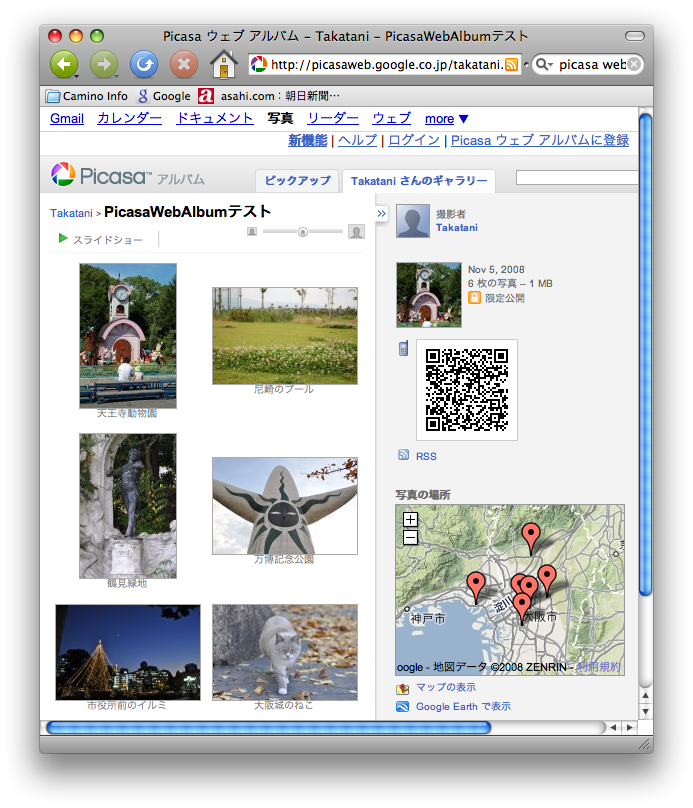Click the green back arrow button
Image resolution: width=693 pixels, height=808 pixels.
64,64
